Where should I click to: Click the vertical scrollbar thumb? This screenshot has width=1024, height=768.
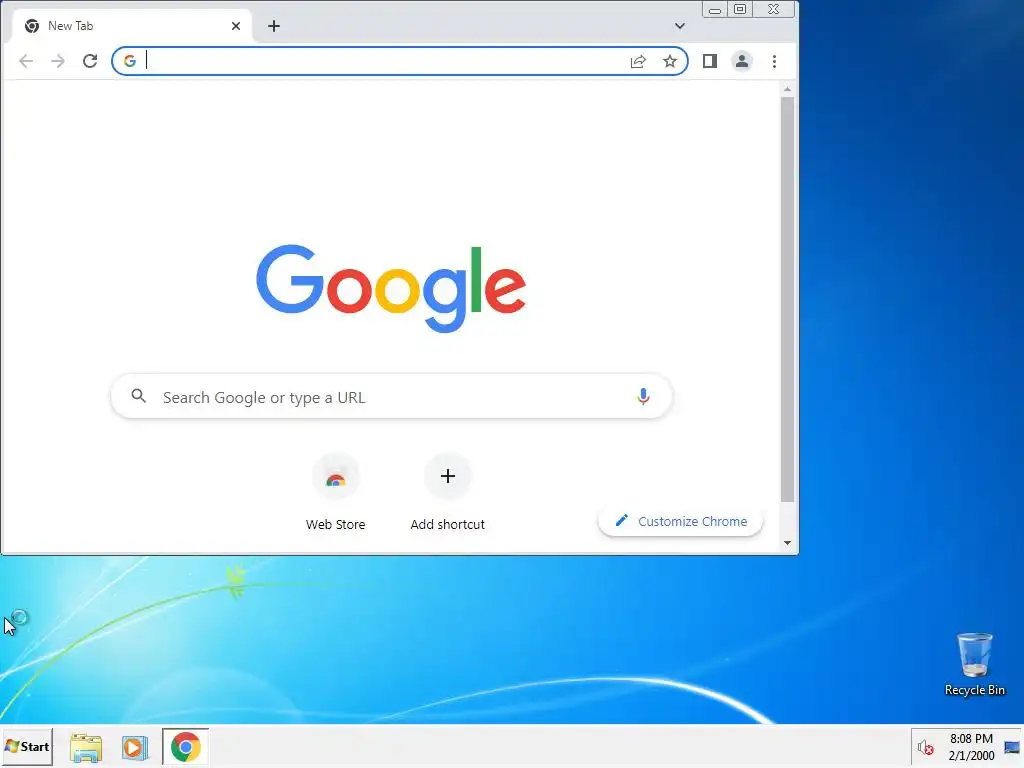click(788, 300)
